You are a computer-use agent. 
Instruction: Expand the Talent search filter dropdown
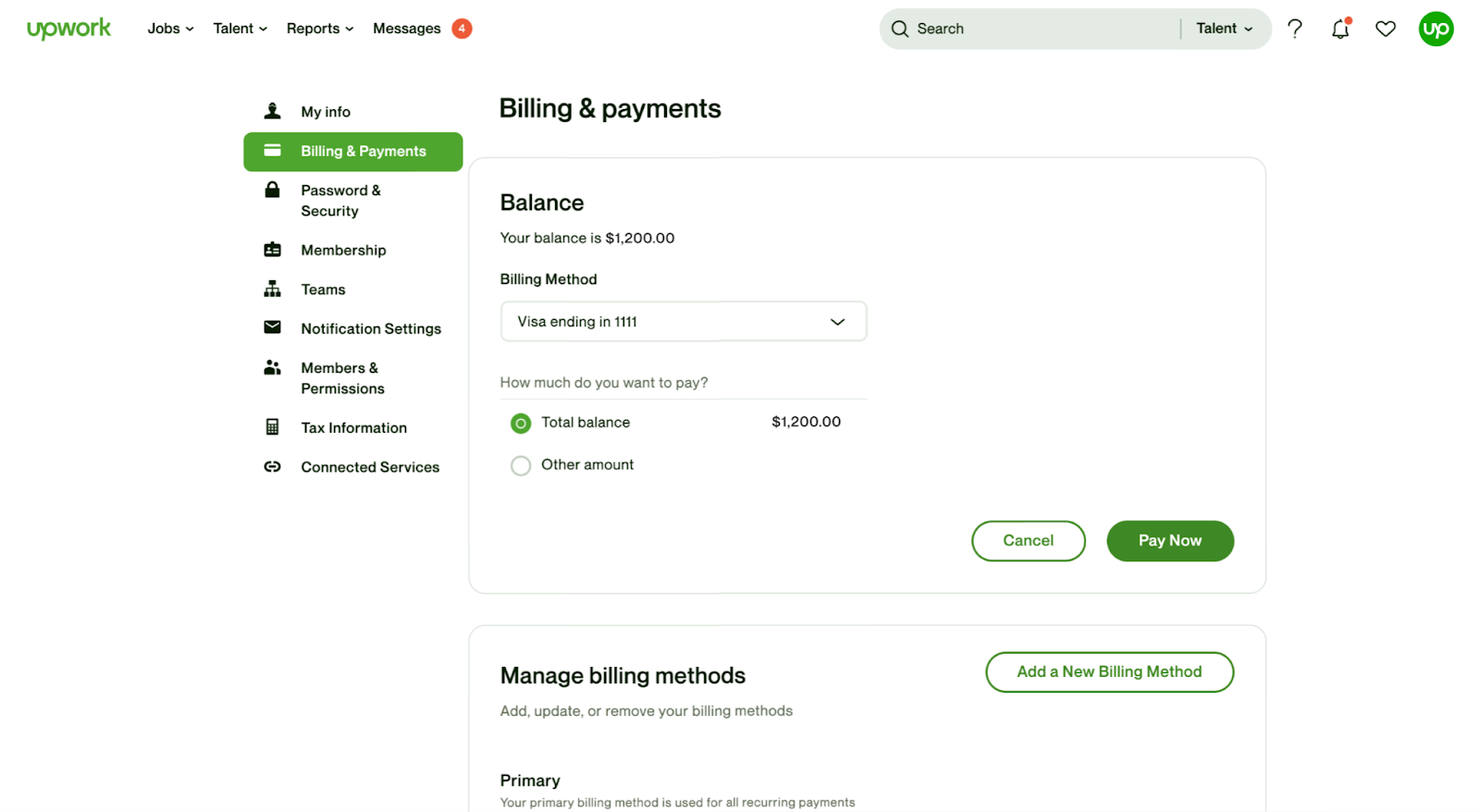[1224, 29]
